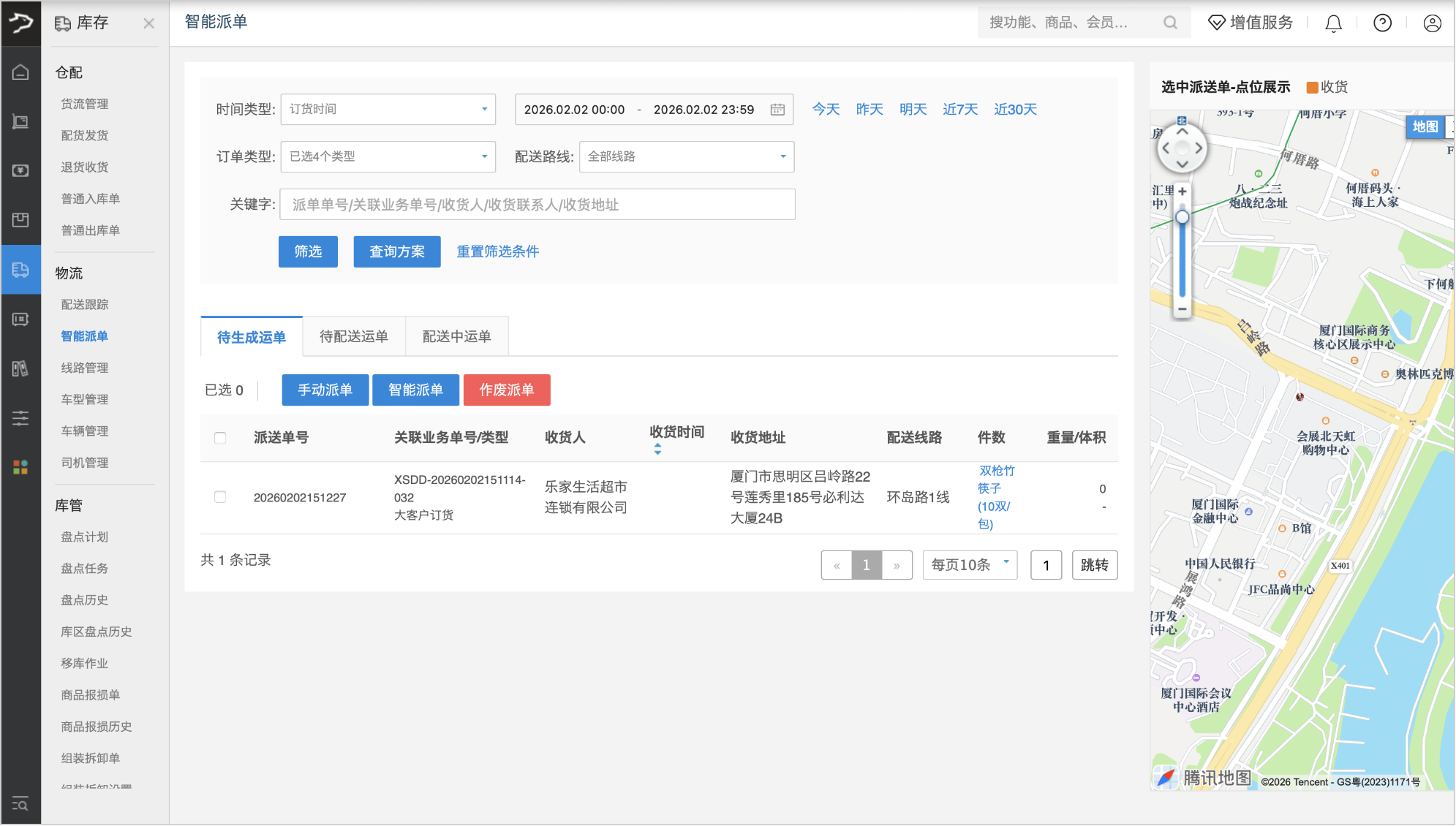Click the 智能派单 blue button
Viewport: 1456px width, 826px height.
tap(415, 390)
